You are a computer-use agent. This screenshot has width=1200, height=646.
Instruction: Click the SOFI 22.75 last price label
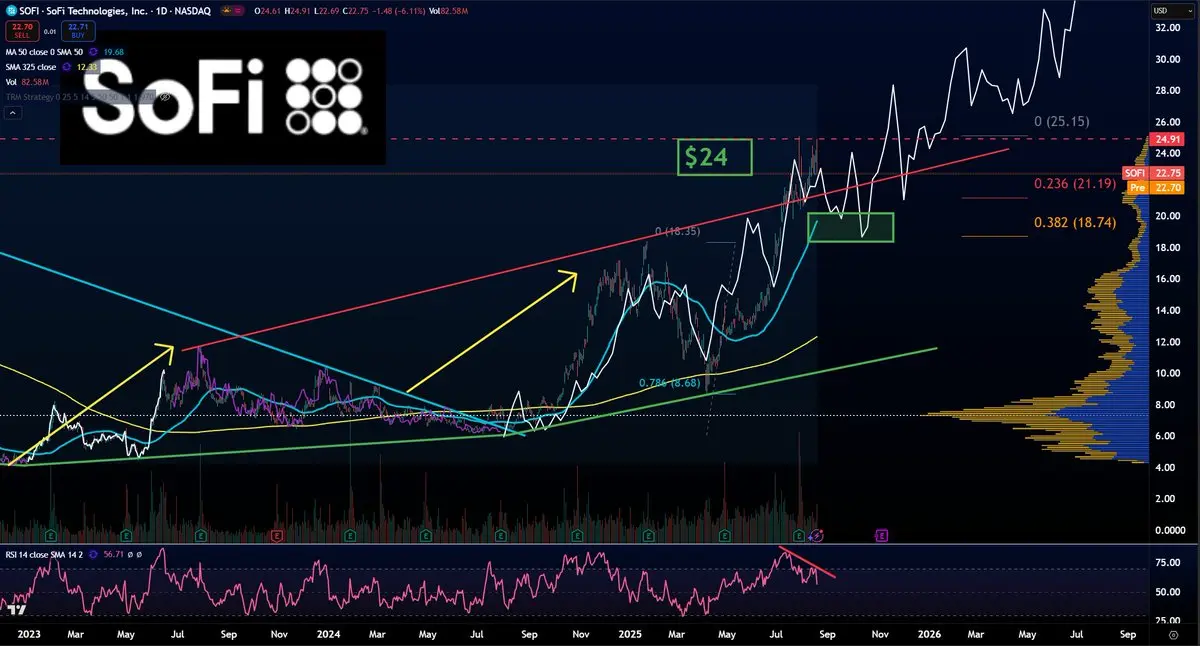pyautogui.click(x=1153, y=172)
